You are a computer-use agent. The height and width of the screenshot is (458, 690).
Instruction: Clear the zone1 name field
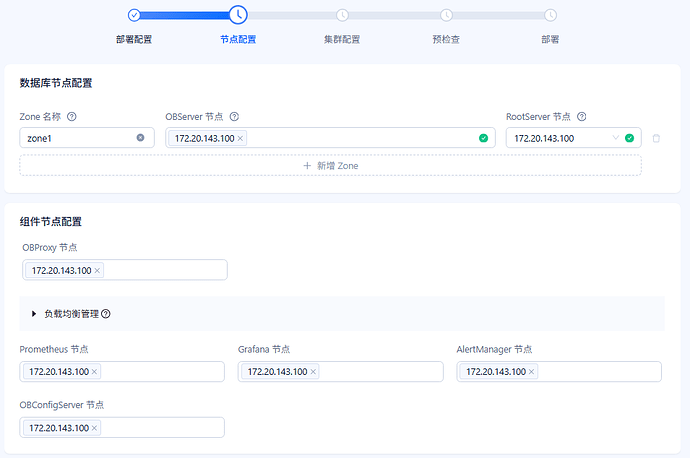(140, 138)
